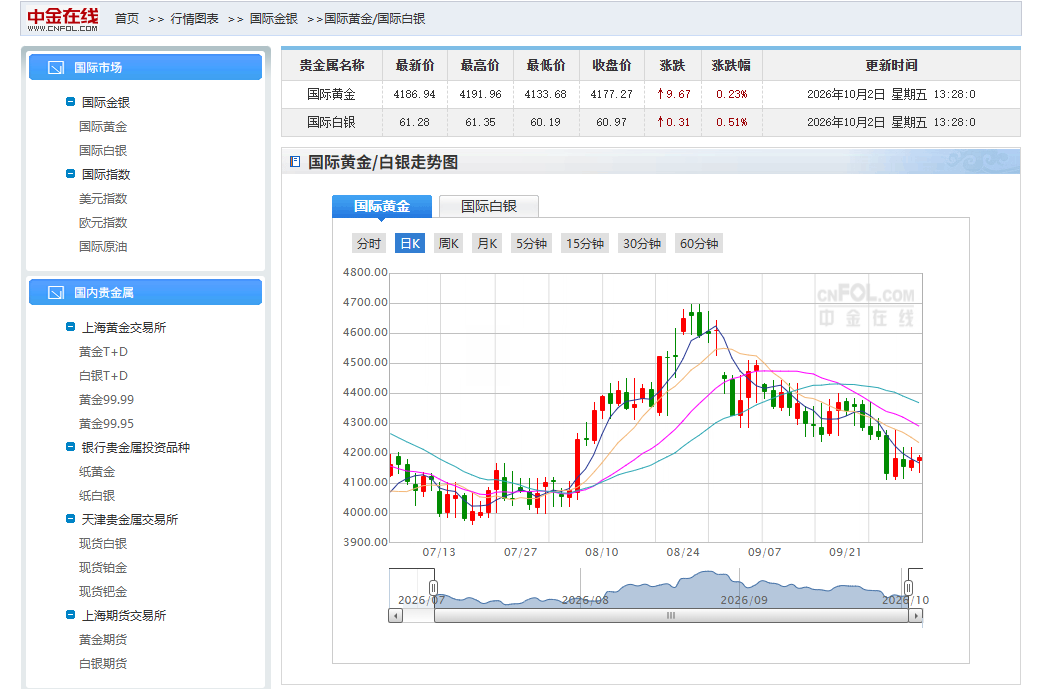This screenshot has height=689, width=1039.
Task: Select the 5分钟 chart interval
Action: point(531,244)
